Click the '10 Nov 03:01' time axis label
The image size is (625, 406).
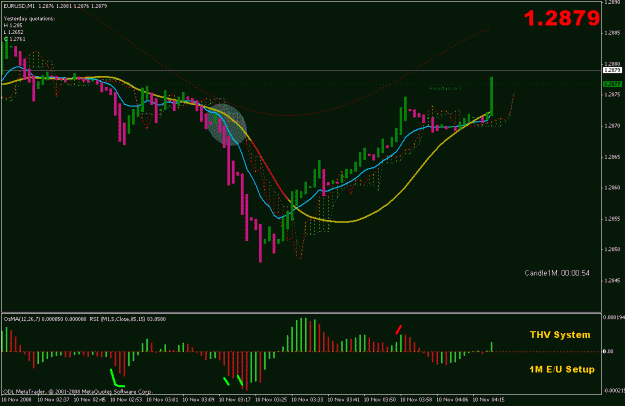pyautogui.click(x=162, y=400)
